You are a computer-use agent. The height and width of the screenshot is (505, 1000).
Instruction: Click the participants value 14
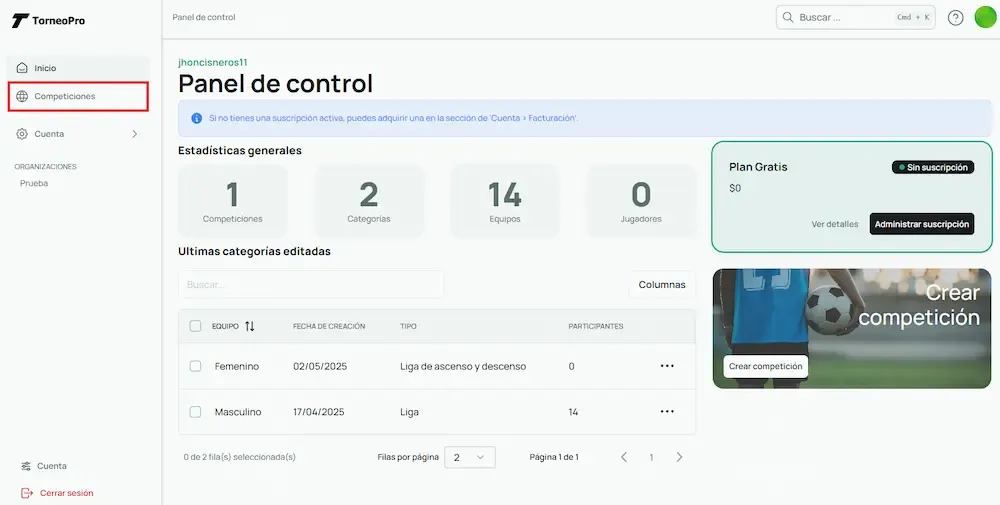[x=573, y=412]
